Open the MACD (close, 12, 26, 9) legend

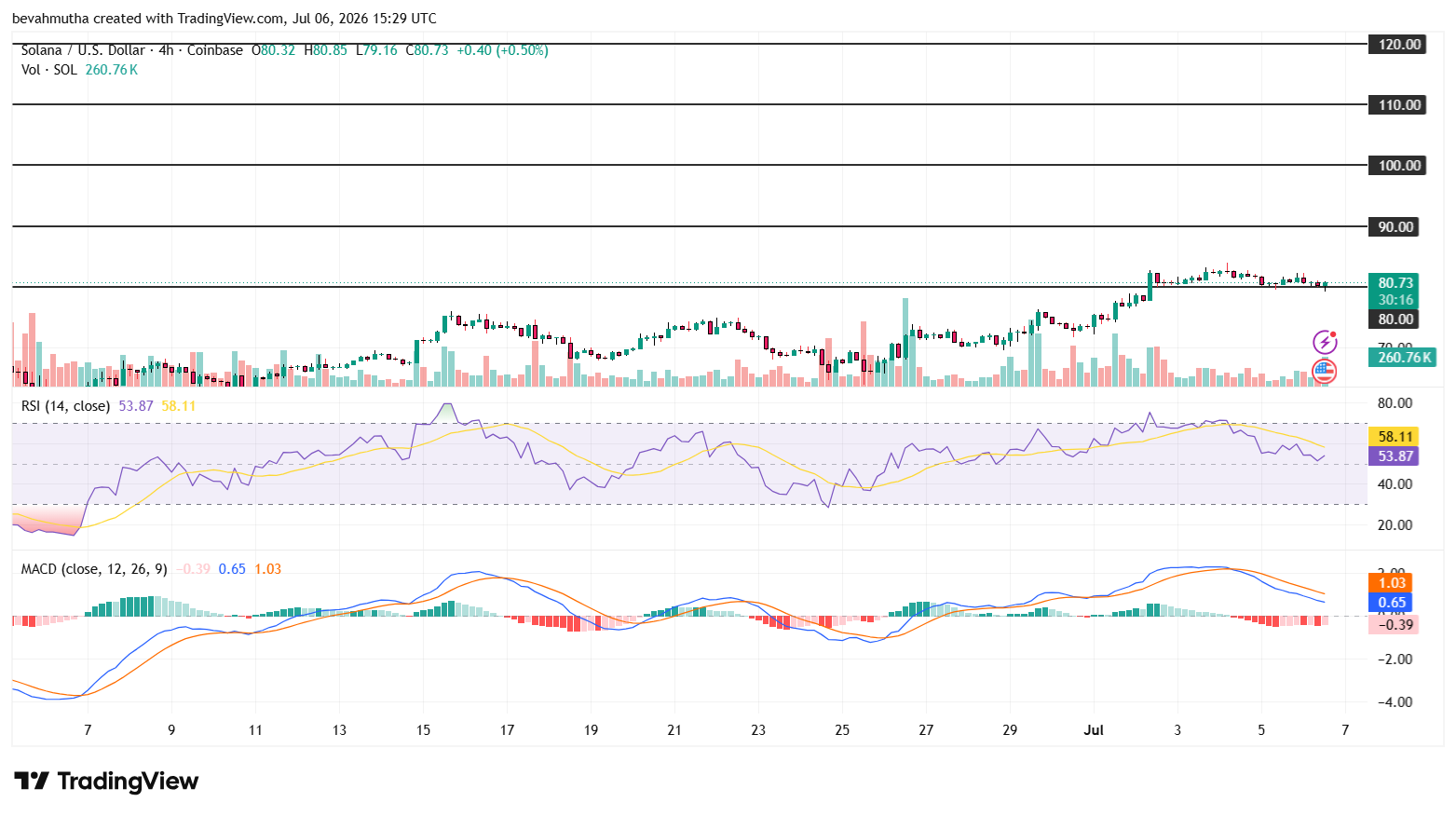click(x=94, y=569)
